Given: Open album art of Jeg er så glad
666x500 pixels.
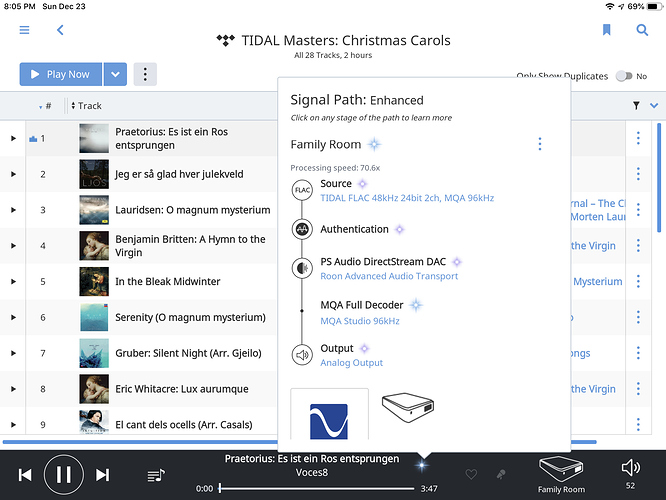Looking at the screenshot, I should (x=94, y=174).
